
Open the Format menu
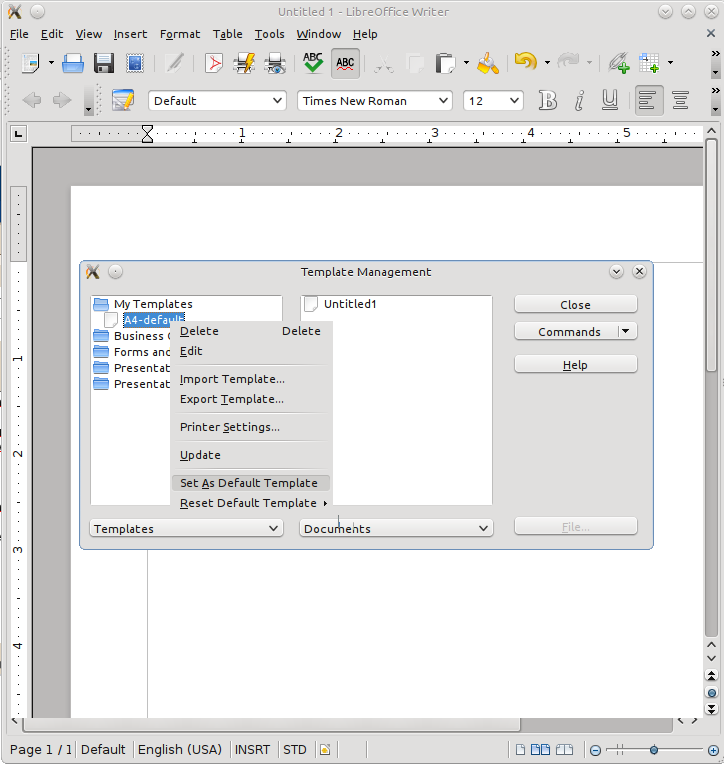180,34
